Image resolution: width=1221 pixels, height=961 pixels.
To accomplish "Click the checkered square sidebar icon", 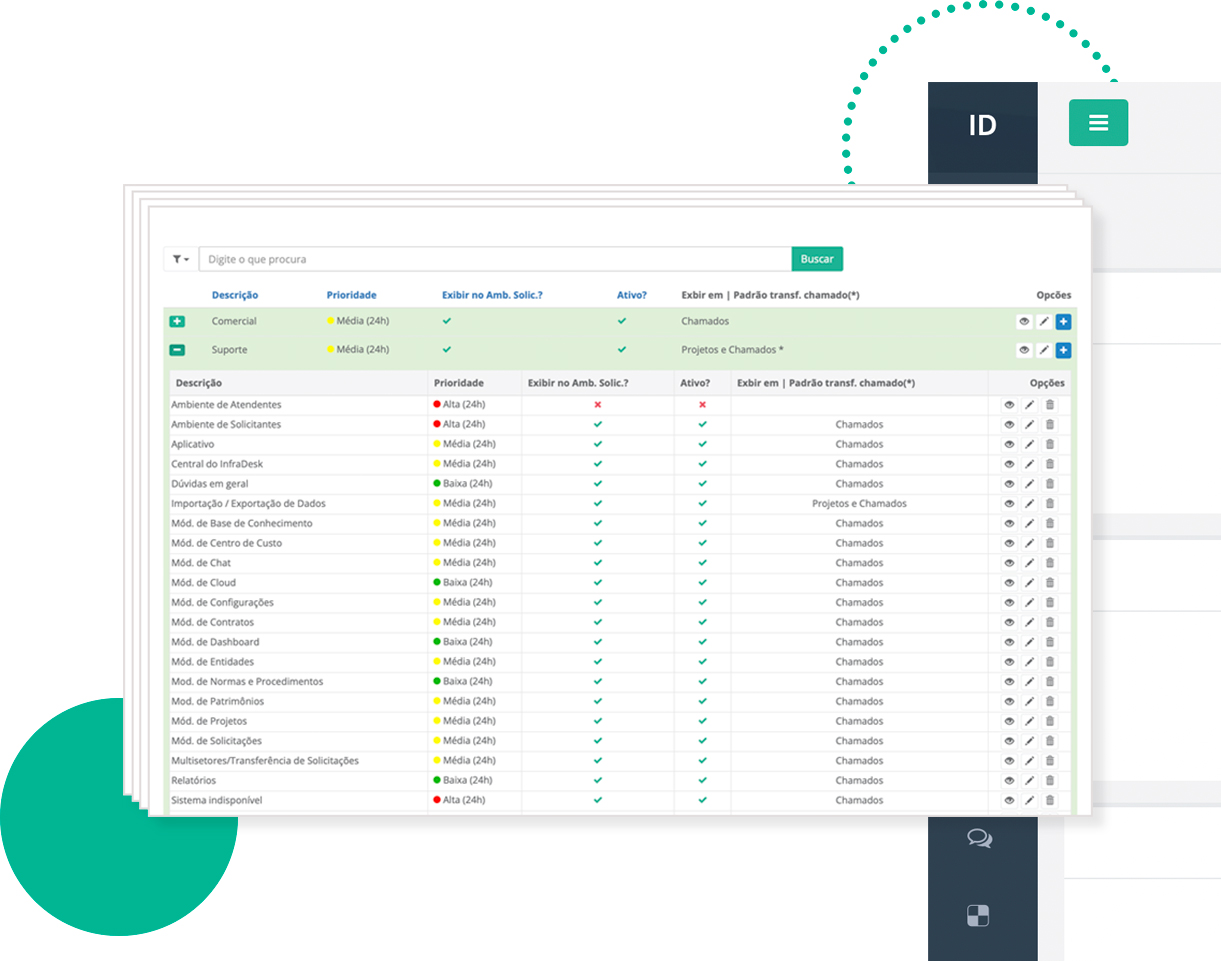I will (979, 915).
